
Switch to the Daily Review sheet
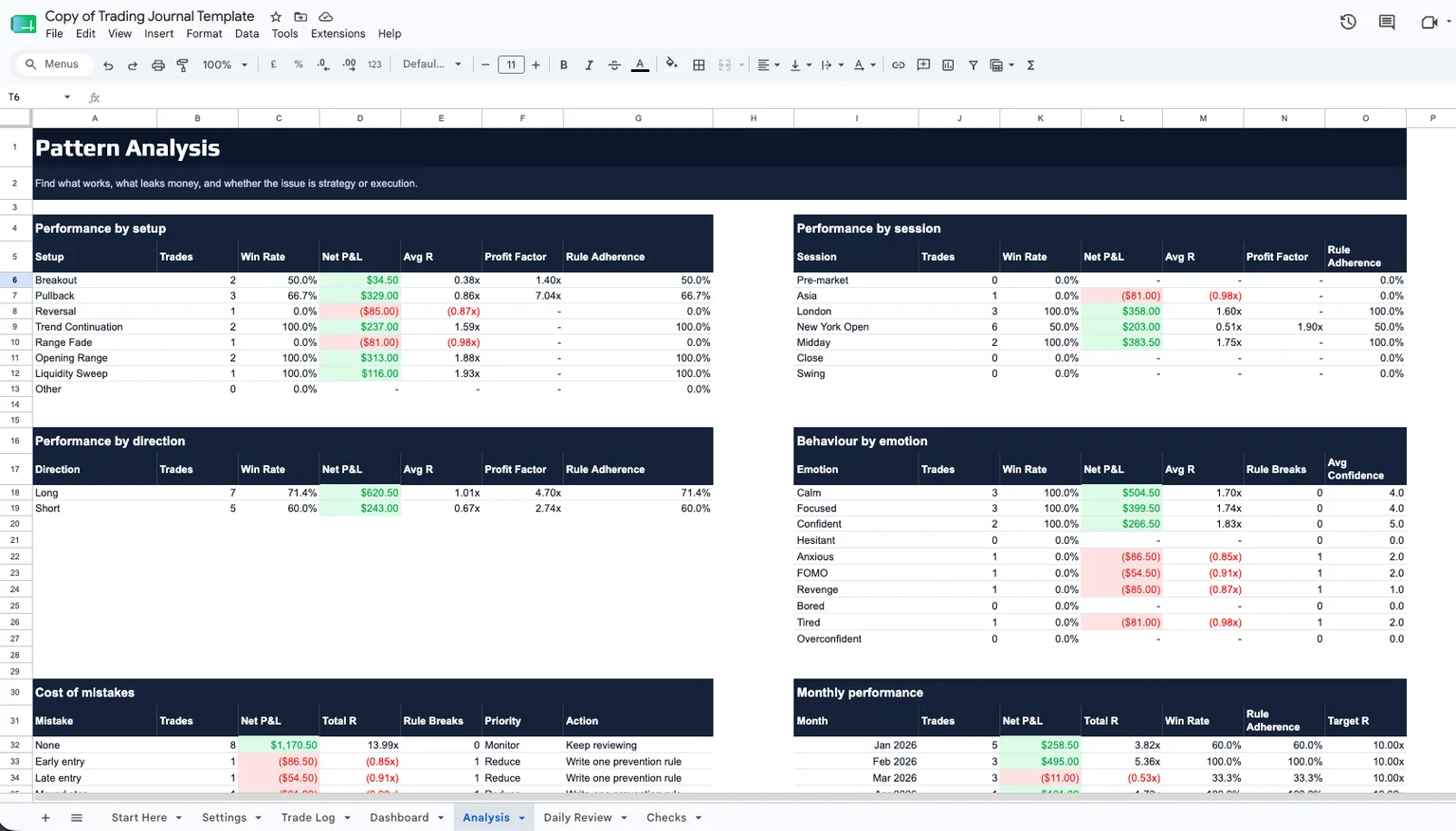pos(577,818)
